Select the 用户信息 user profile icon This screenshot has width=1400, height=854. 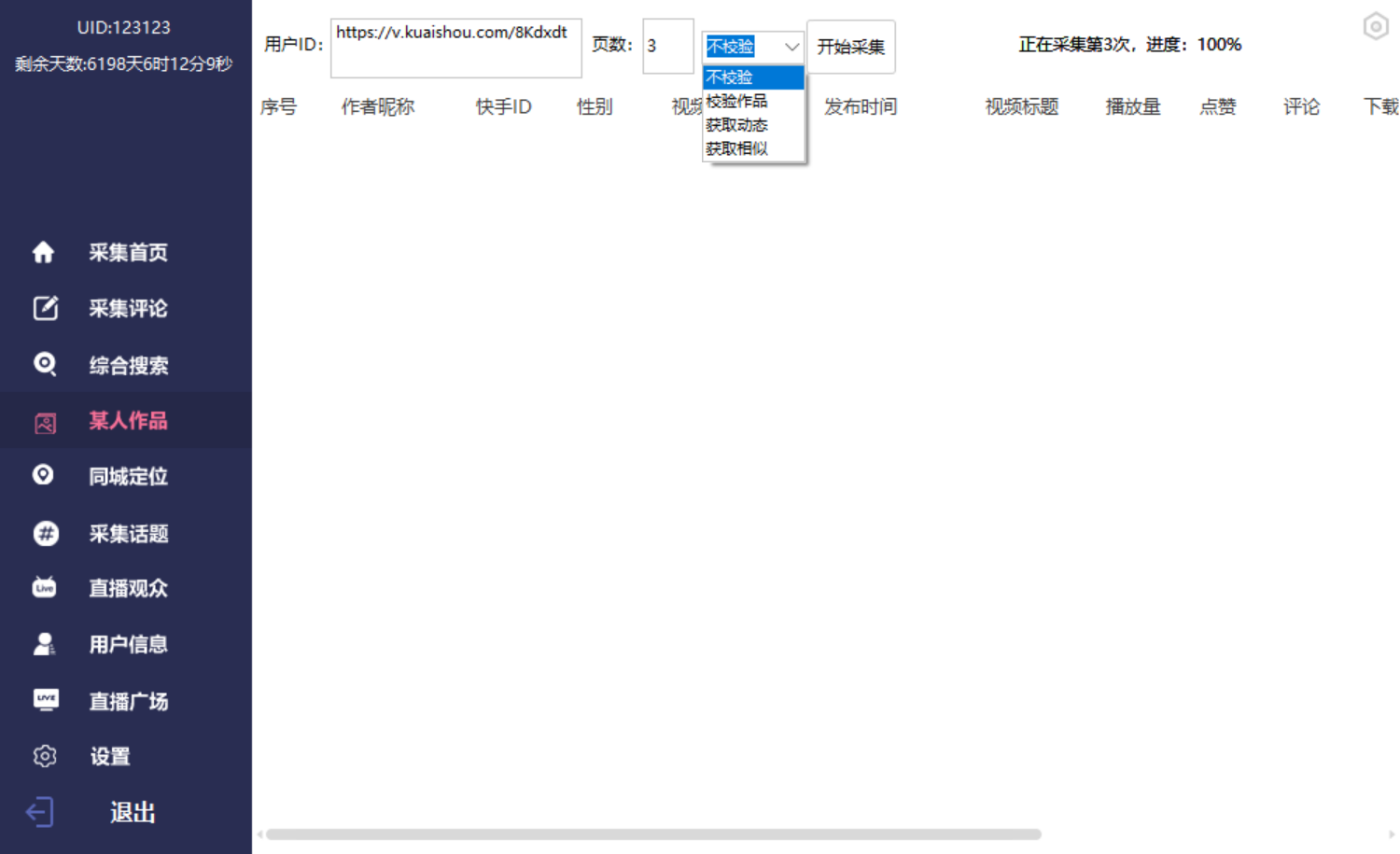tap(44, 644)
